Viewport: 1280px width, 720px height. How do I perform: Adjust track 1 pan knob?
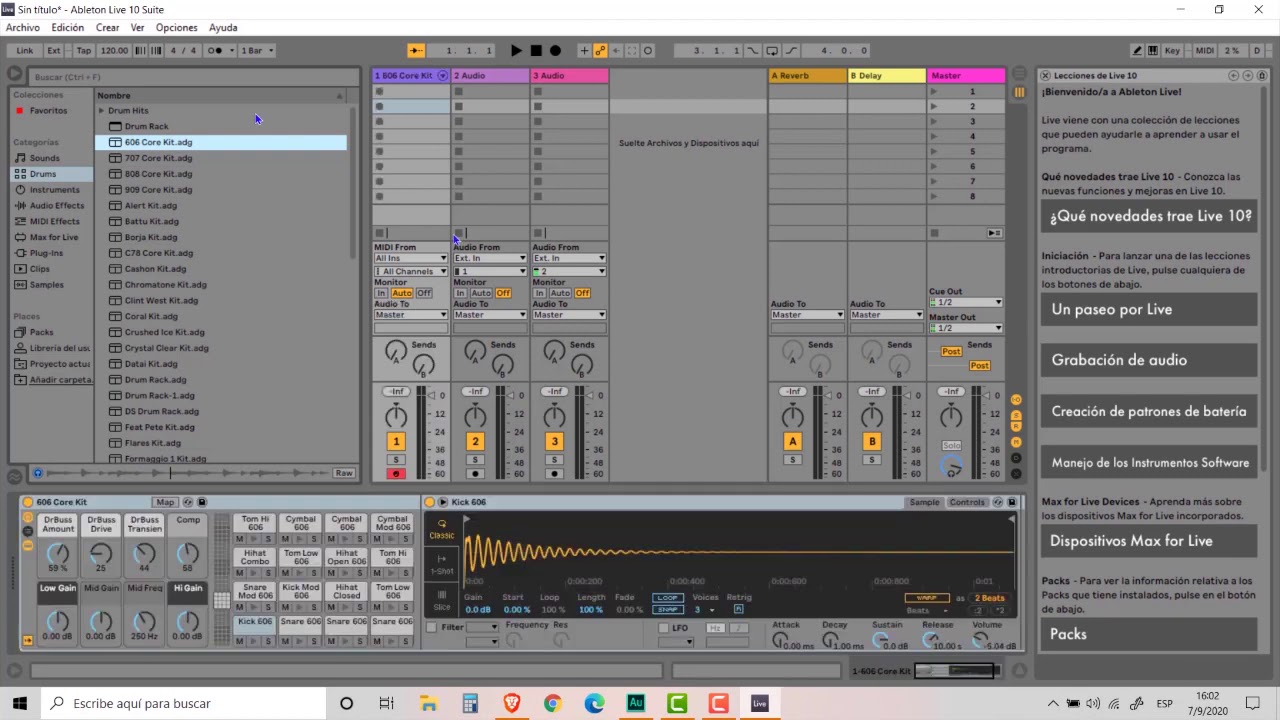[x=396, y=416]
